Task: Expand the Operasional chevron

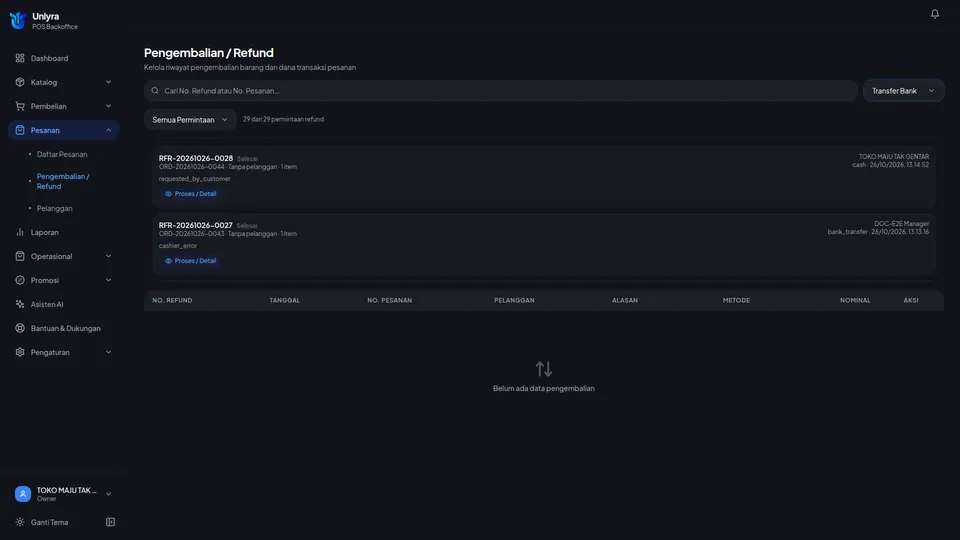Action: (108, 256)
